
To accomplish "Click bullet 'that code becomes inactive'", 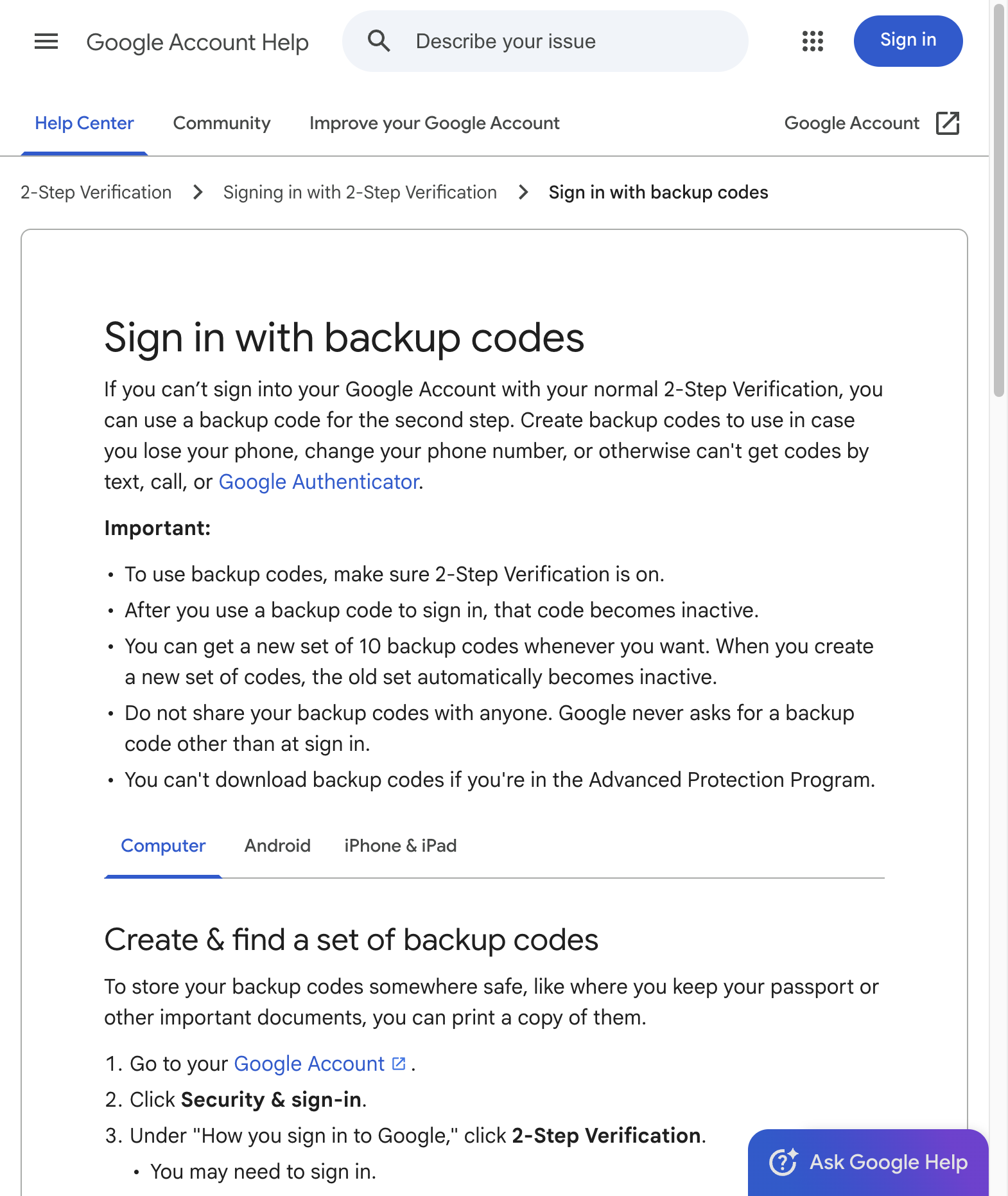I will pyautogui.click(x=442, y=610).
